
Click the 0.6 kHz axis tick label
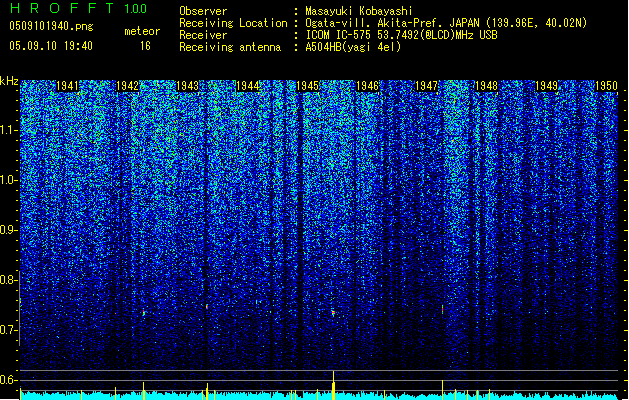click(9, 380)
